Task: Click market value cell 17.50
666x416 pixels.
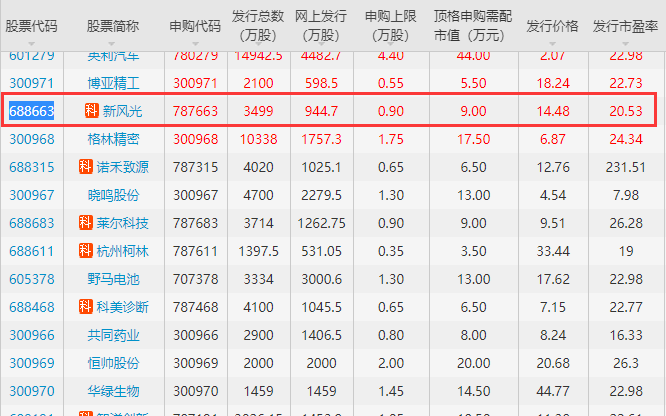Action: [474, 139]
